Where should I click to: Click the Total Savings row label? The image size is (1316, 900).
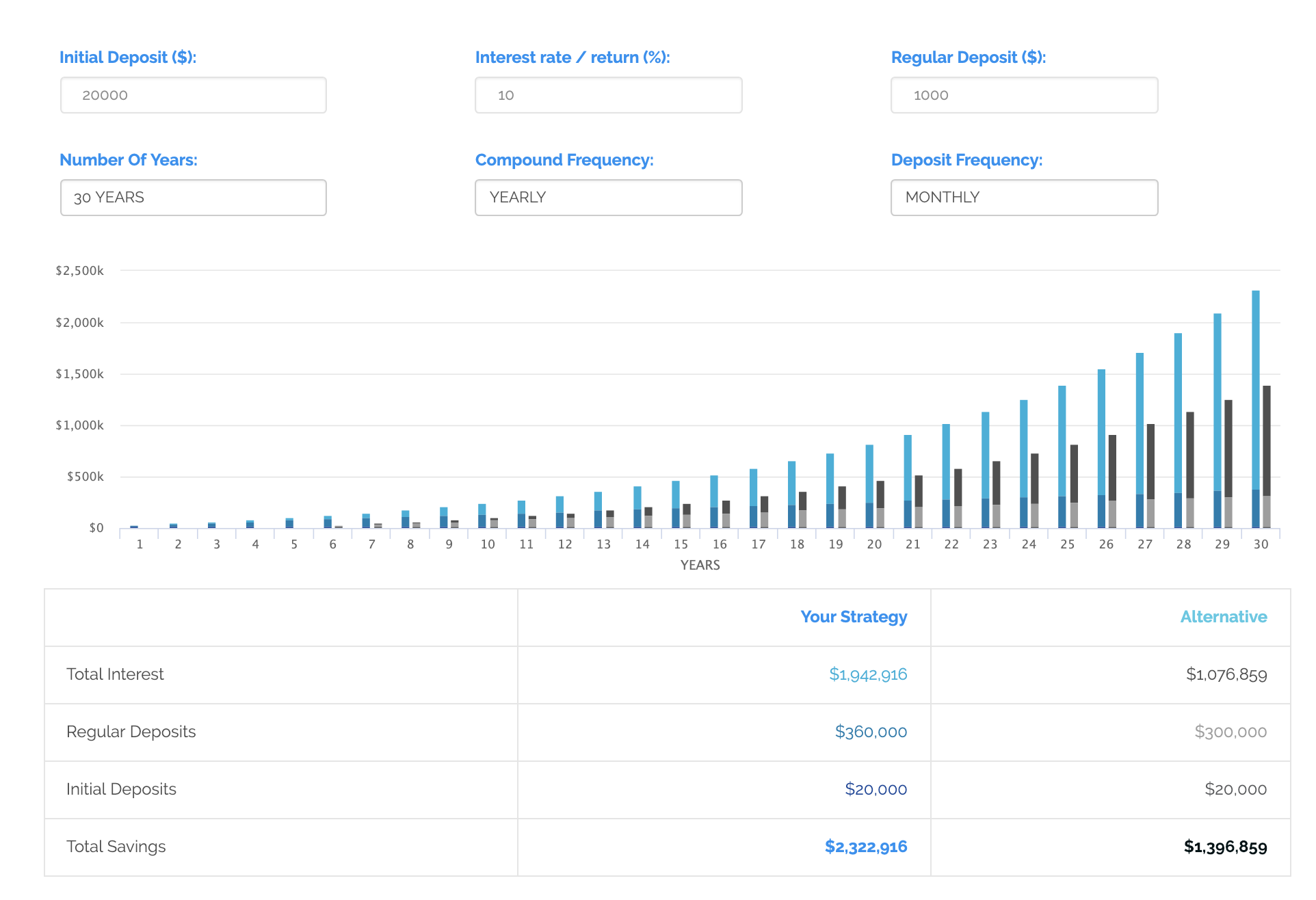[x=116, y=847]
